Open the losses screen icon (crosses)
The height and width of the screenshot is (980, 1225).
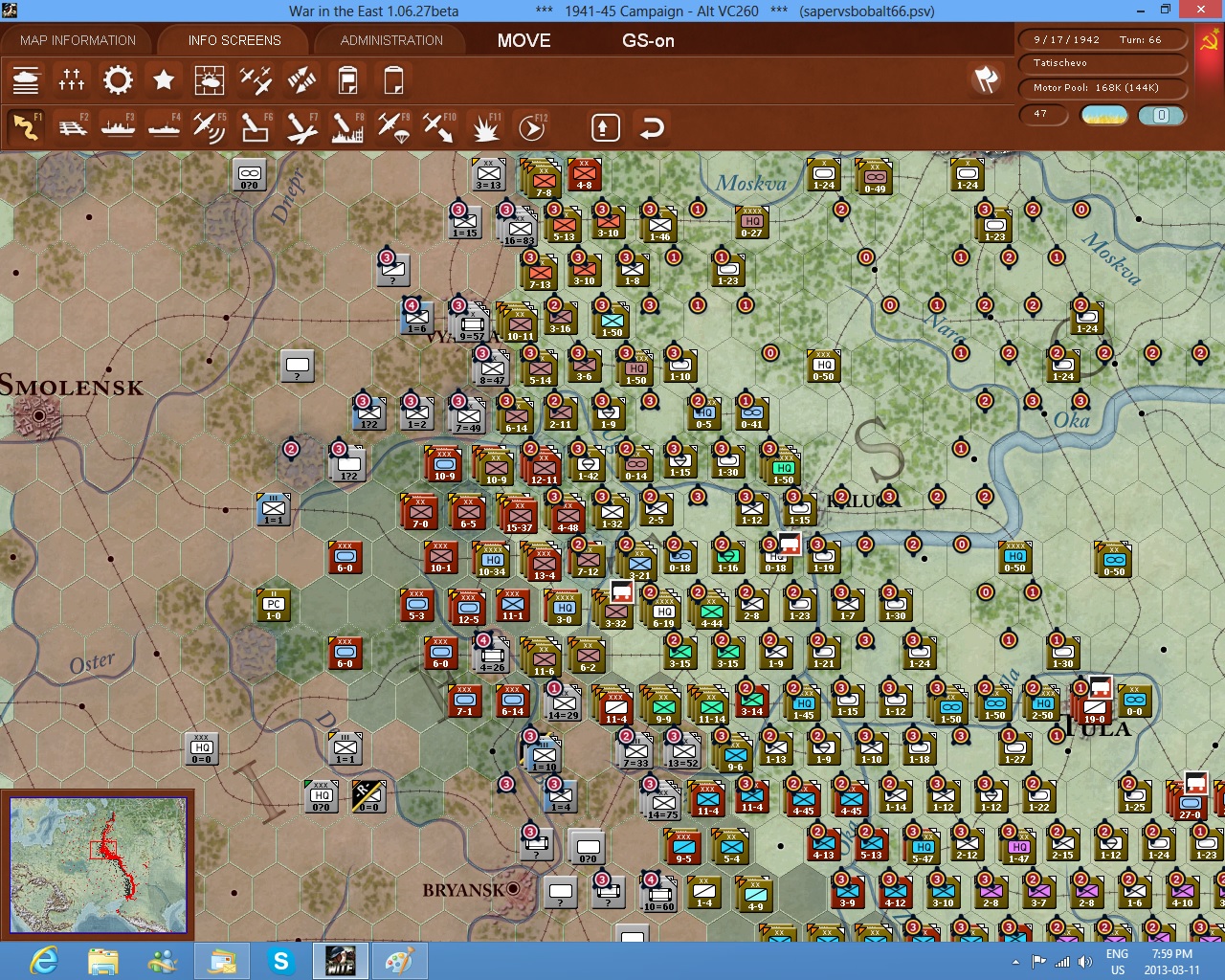click(x=72, y=79)
